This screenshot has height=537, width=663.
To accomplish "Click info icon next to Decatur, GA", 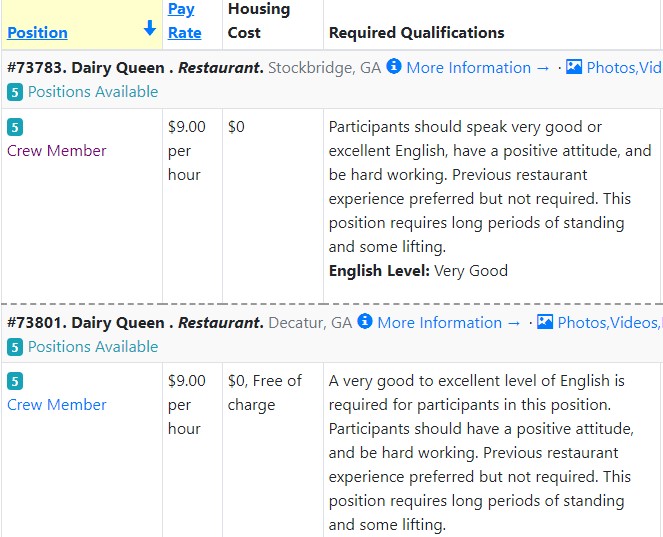I will click(365, 321).
